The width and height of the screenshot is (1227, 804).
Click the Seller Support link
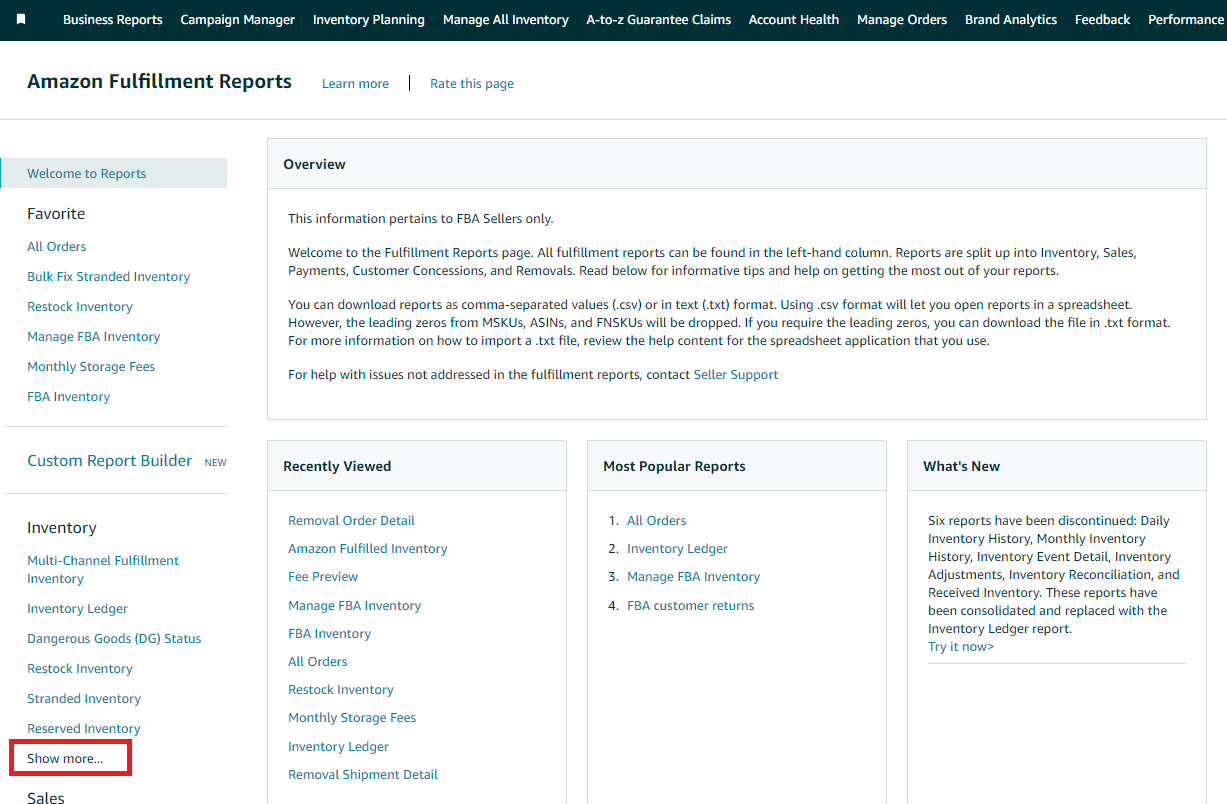(736, 375)
